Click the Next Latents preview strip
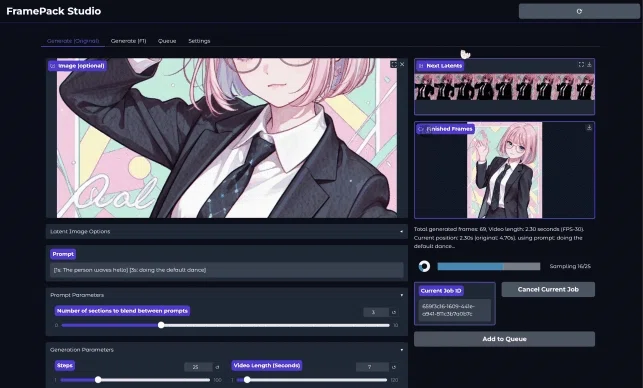The height and width of the screenshot is (388, 643). pyautogui.click(x=504, y=87)
